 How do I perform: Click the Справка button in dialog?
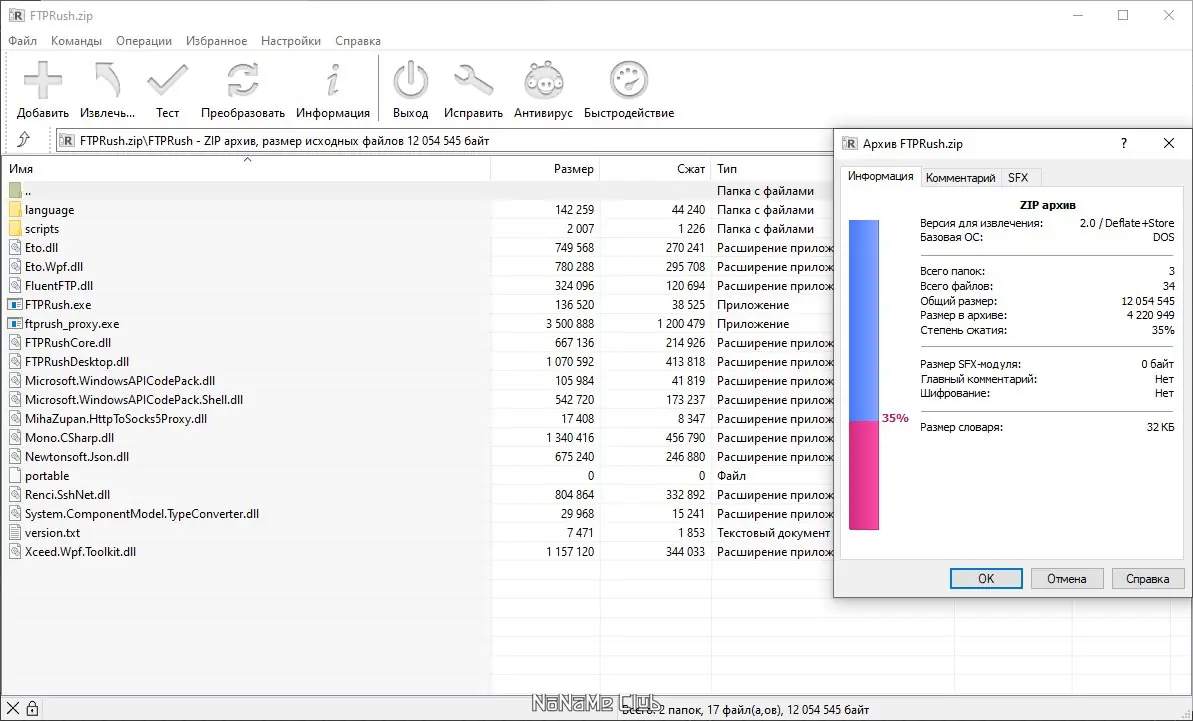1147,579
